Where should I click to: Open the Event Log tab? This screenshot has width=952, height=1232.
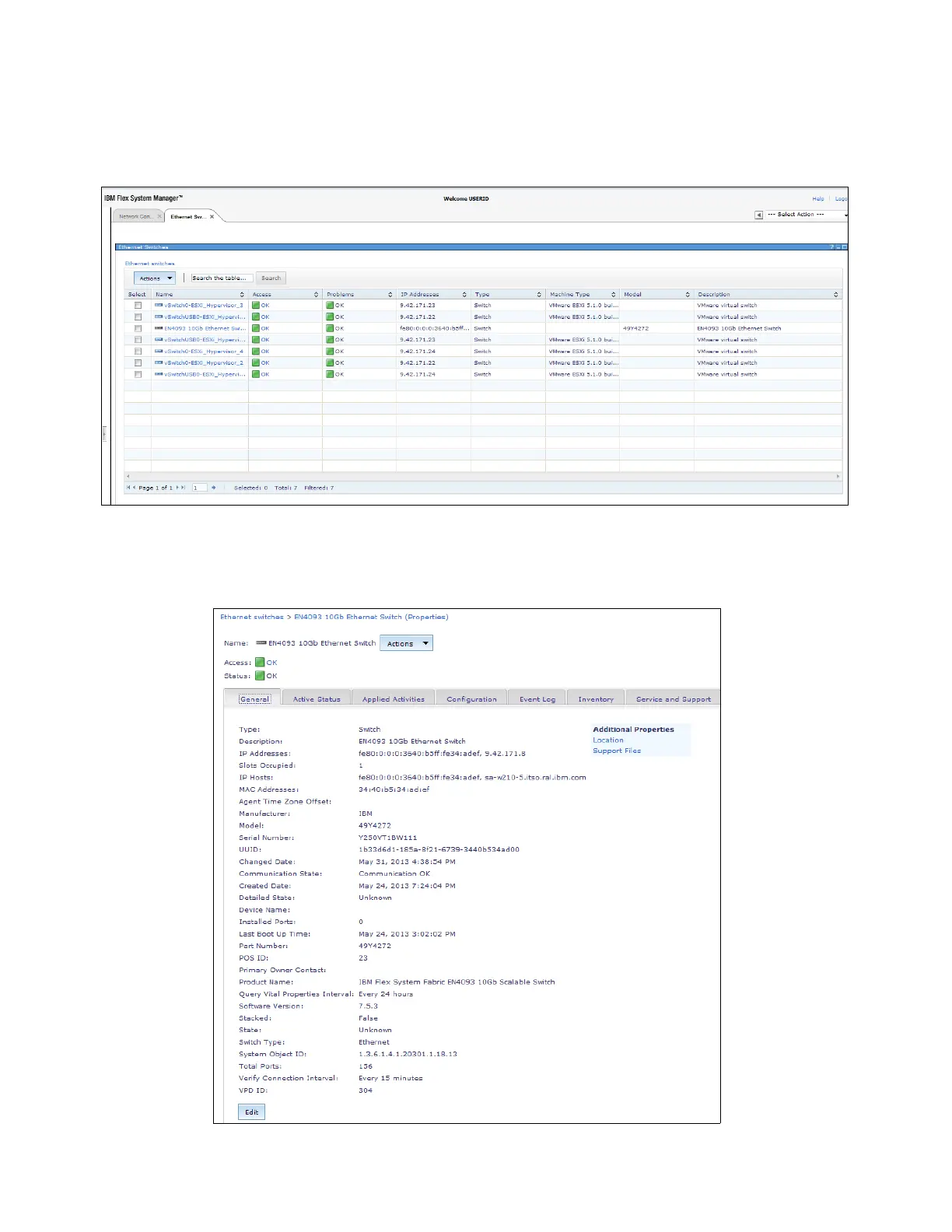click(x=537, y=699)
